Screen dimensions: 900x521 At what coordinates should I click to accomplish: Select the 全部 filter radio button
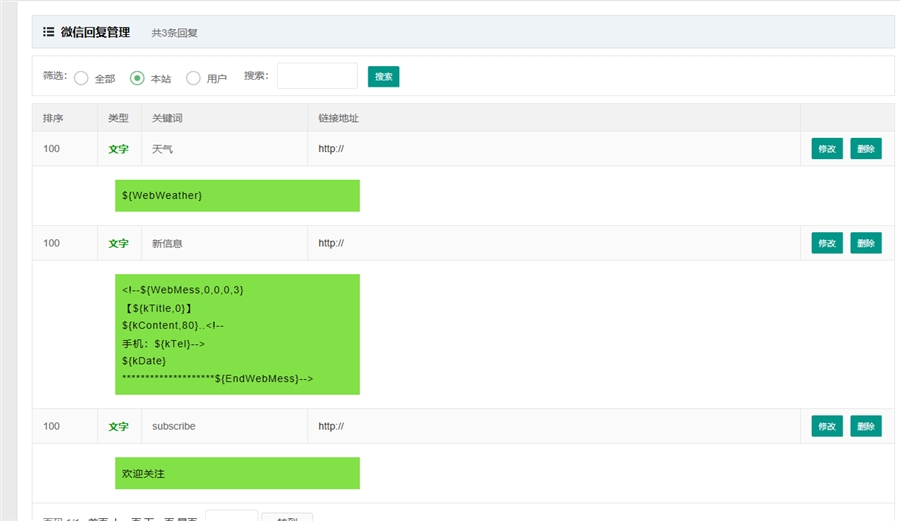[81, 78]
